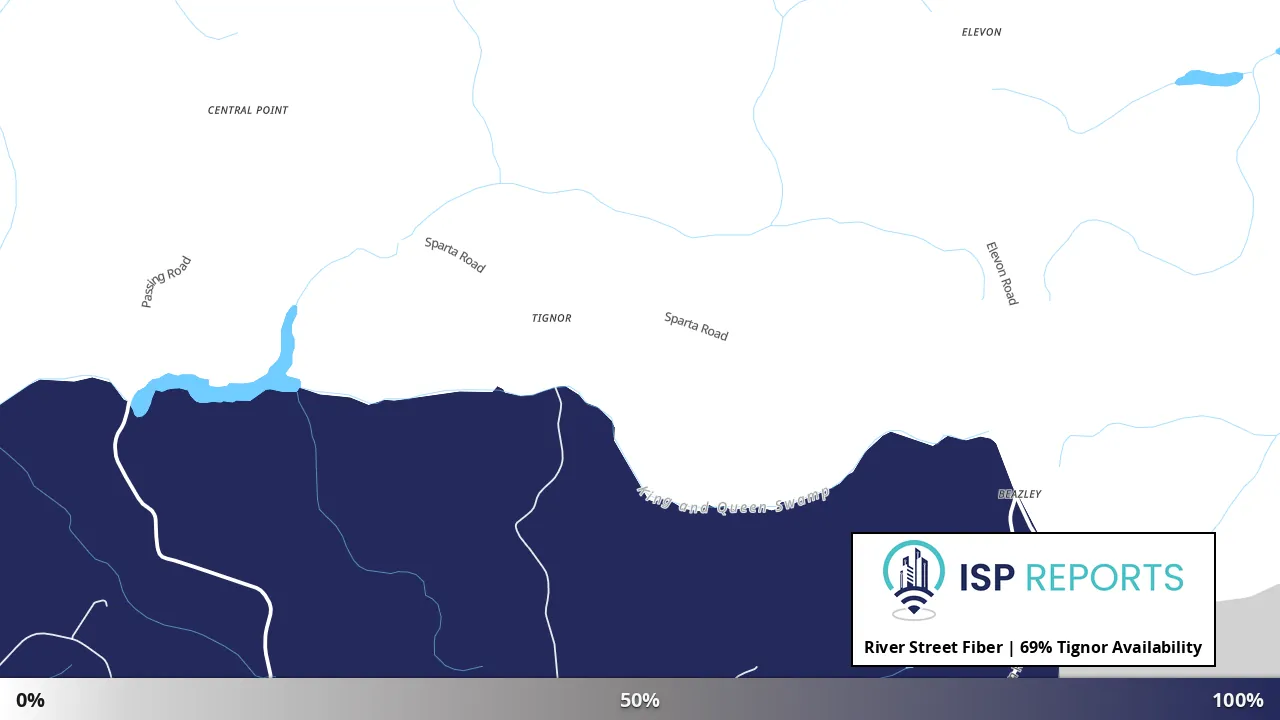Click the King and Queen Swamp label
This screenshot has width=1280, height=720.
733,500
